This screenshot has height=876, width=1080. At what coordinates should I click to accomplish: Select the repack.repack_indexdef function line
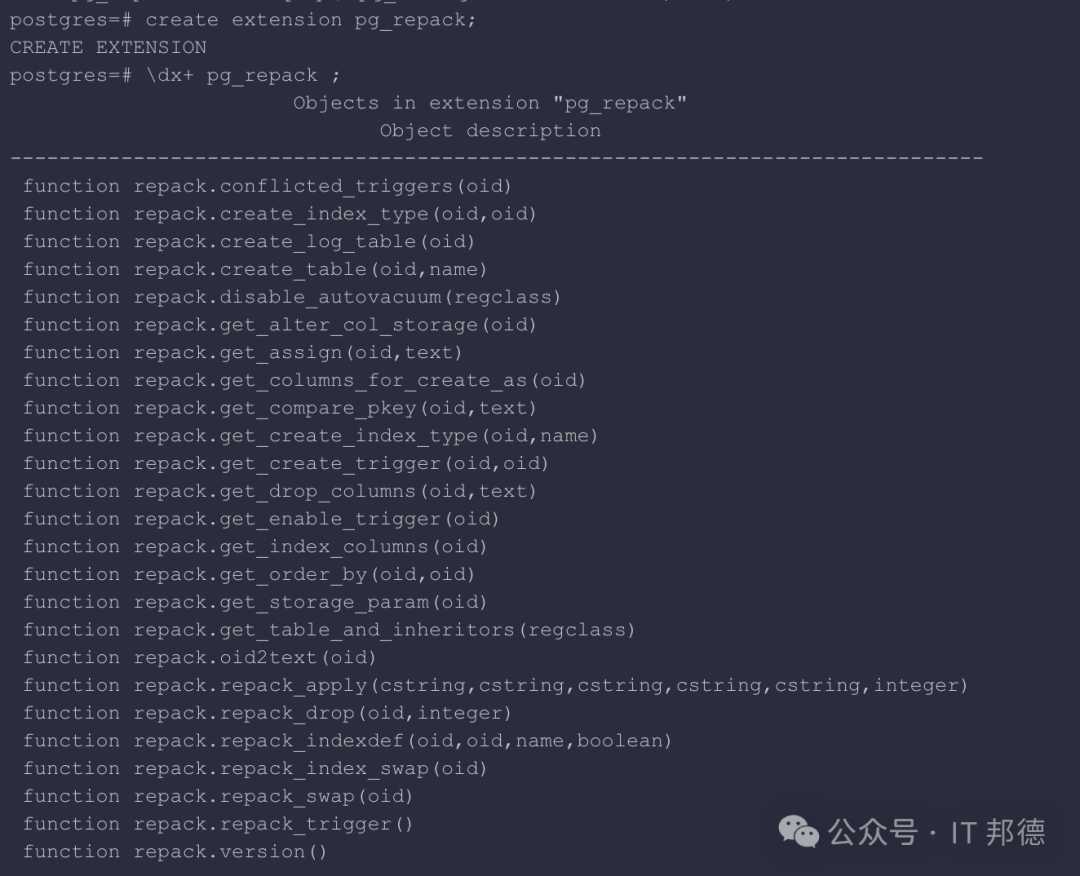347,741
